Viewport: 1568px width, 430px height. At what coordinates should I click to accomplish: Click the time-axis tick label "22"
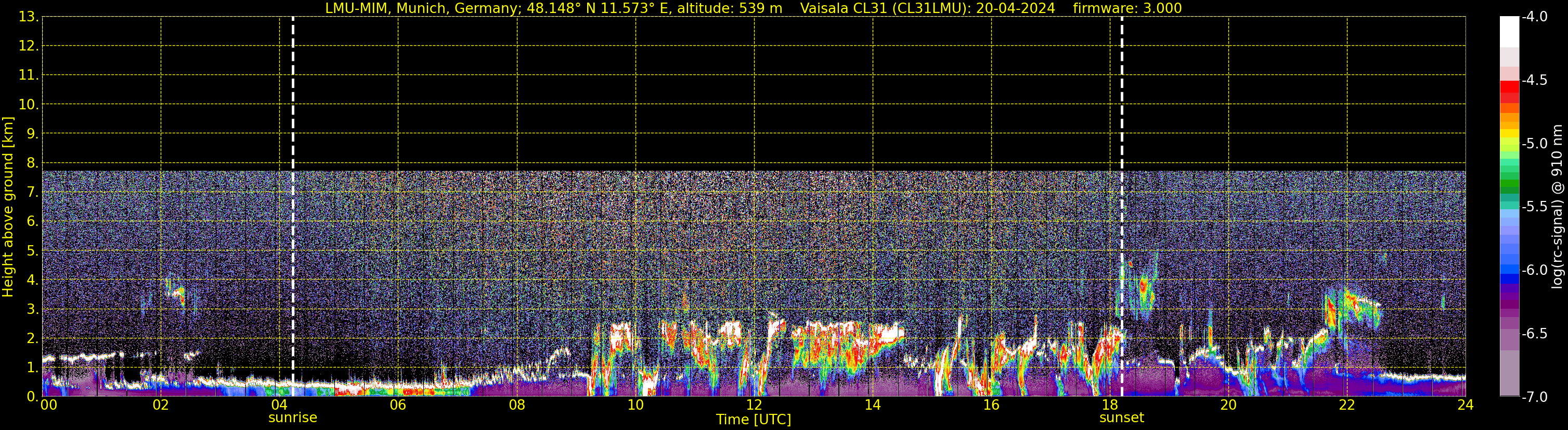pos(1347,405)
